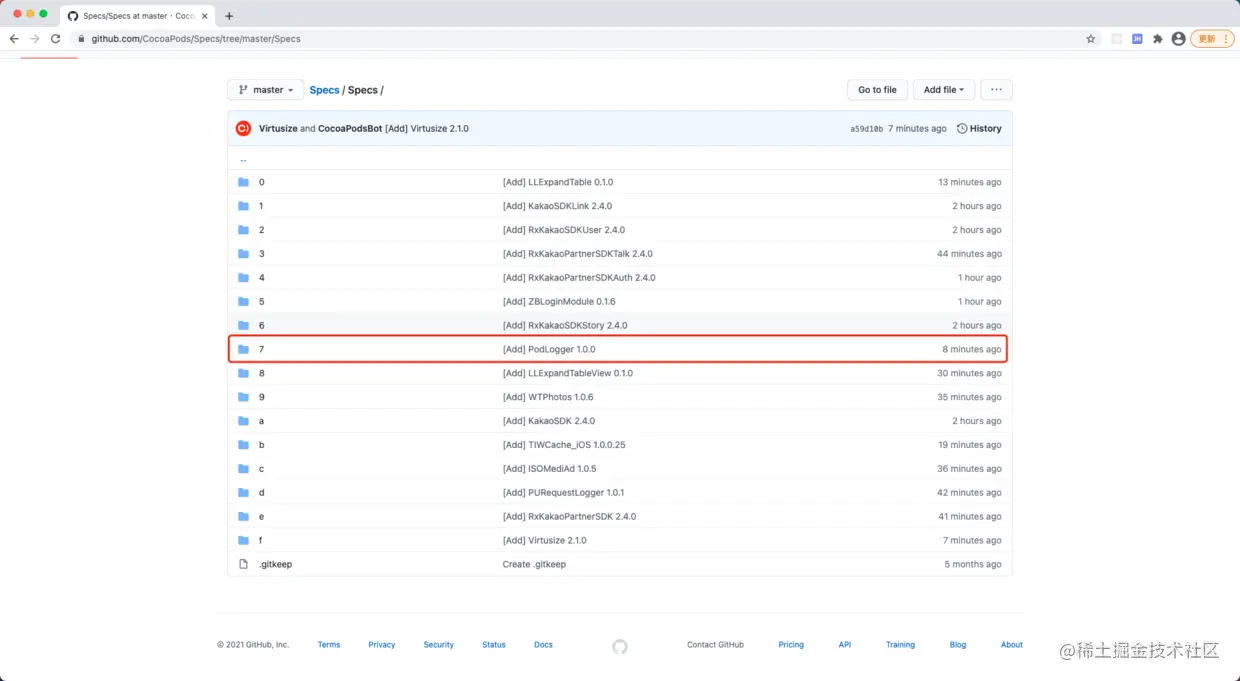Viewport: 1240px width, 681px height.
Task: Bookmark page with the star icon
Action: coord(1091,39)
